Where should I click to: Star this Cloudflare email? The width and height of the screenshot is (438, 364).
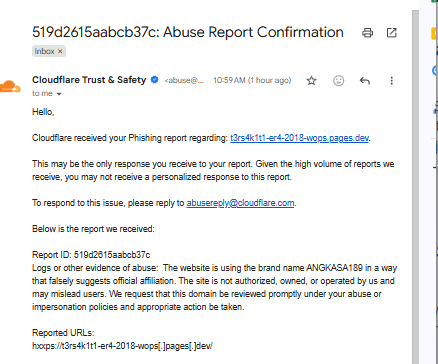[x=311, y=81]
